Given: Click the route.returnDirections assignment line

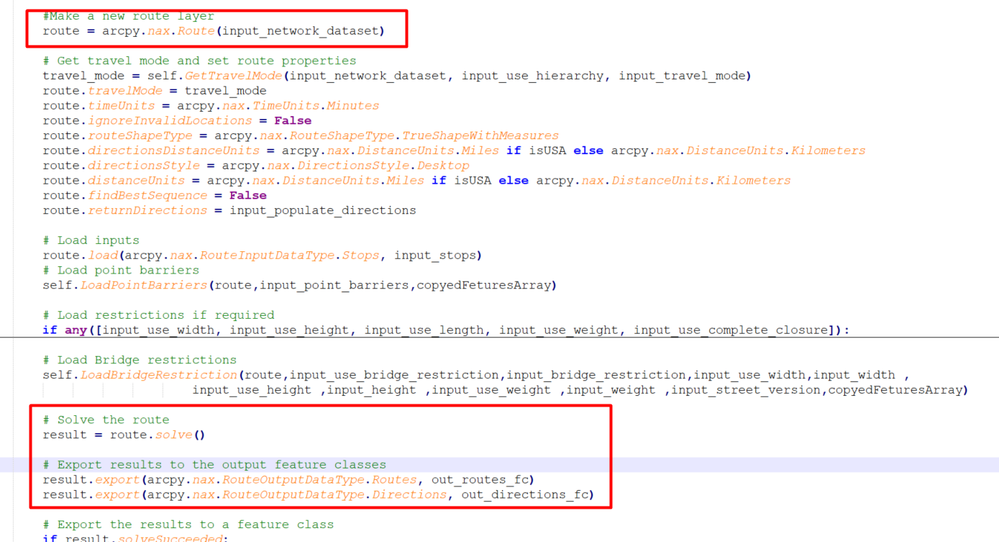Looking at the screenshot, I should click(229, 210).
